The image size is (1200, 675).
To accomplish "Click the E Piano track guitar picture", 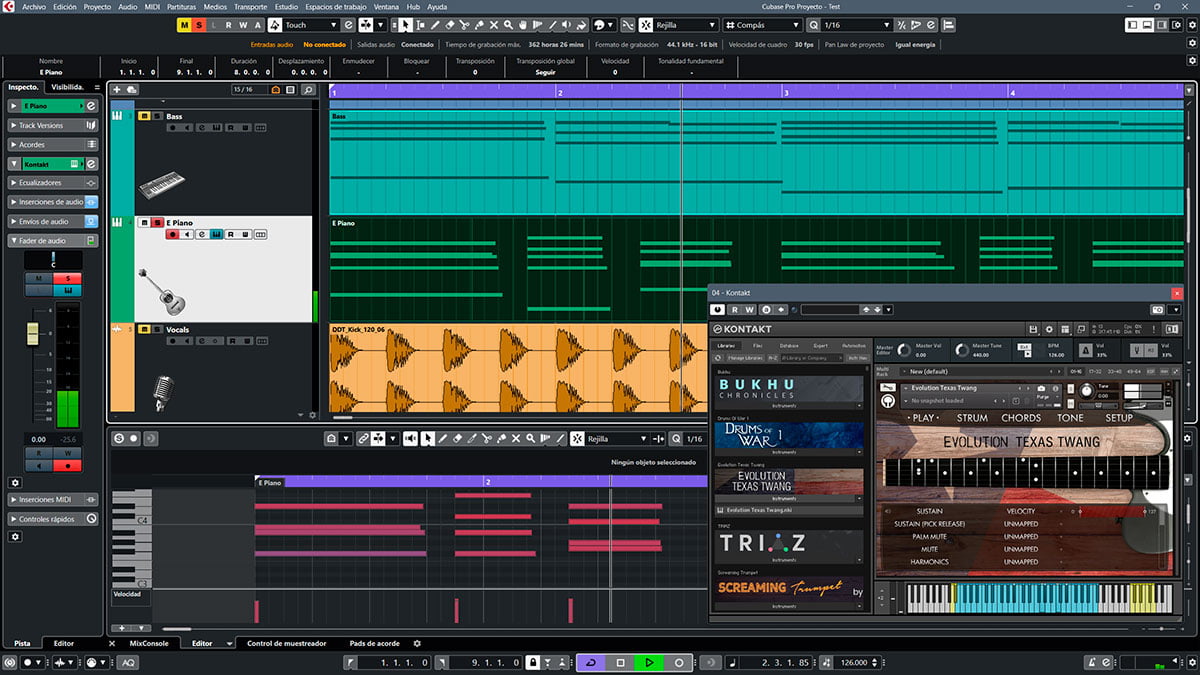I will tap(161, 292).
